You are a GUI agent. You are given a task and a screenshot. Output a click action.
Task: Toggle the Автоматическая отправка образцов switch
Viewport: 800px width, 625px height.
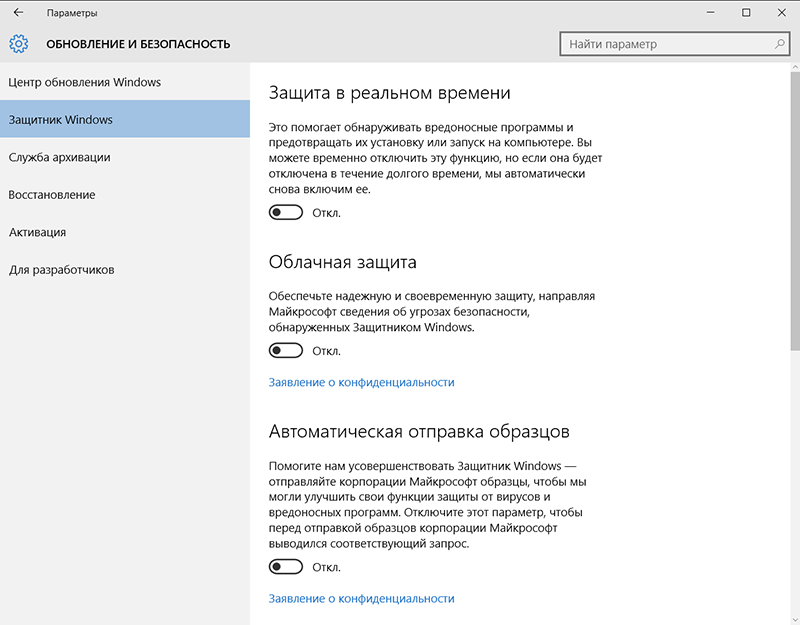(x=286, y=567)
